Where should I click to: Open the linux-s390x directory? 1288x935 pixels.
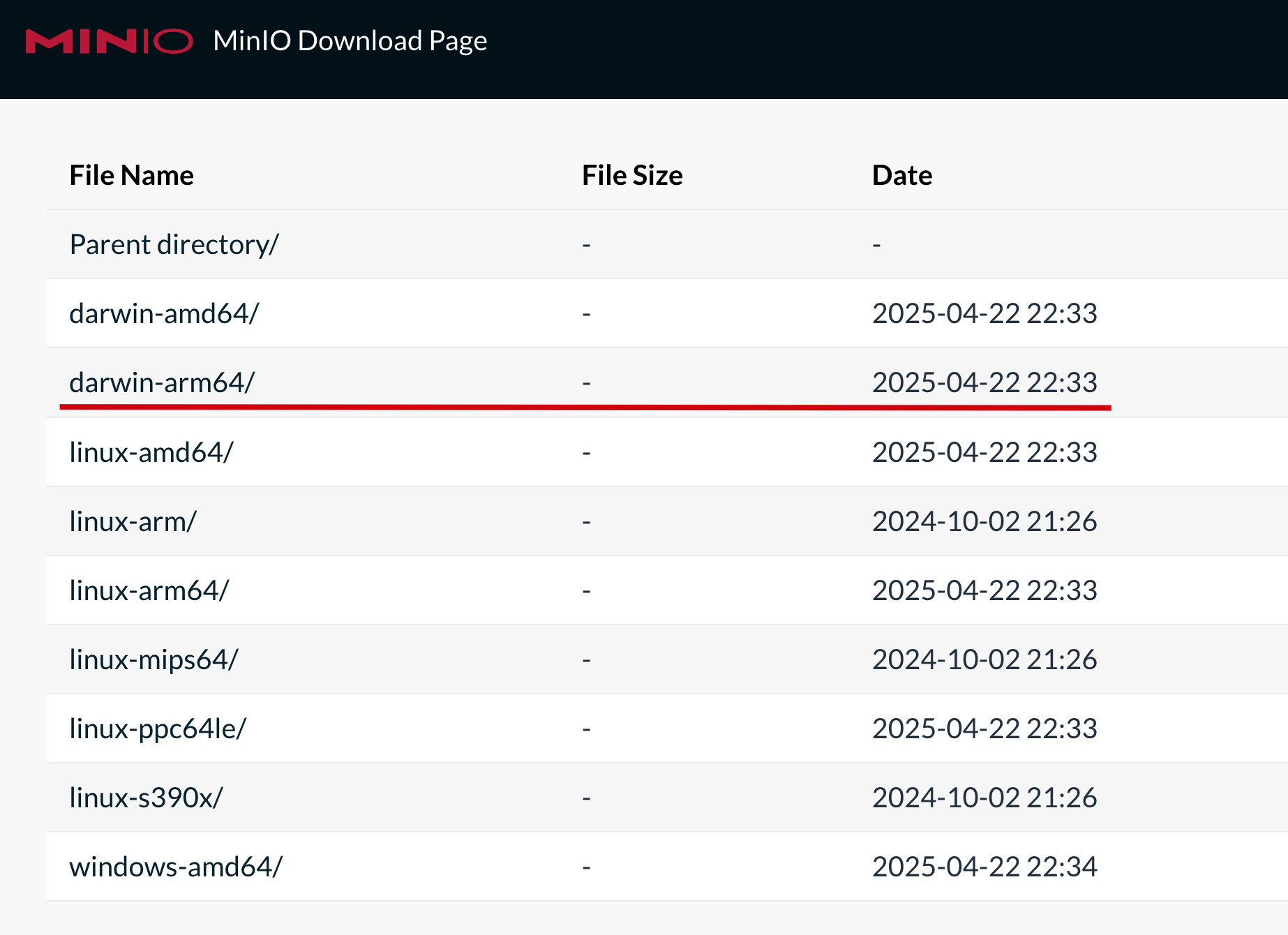pyautogui.click(x=146, y=798)
